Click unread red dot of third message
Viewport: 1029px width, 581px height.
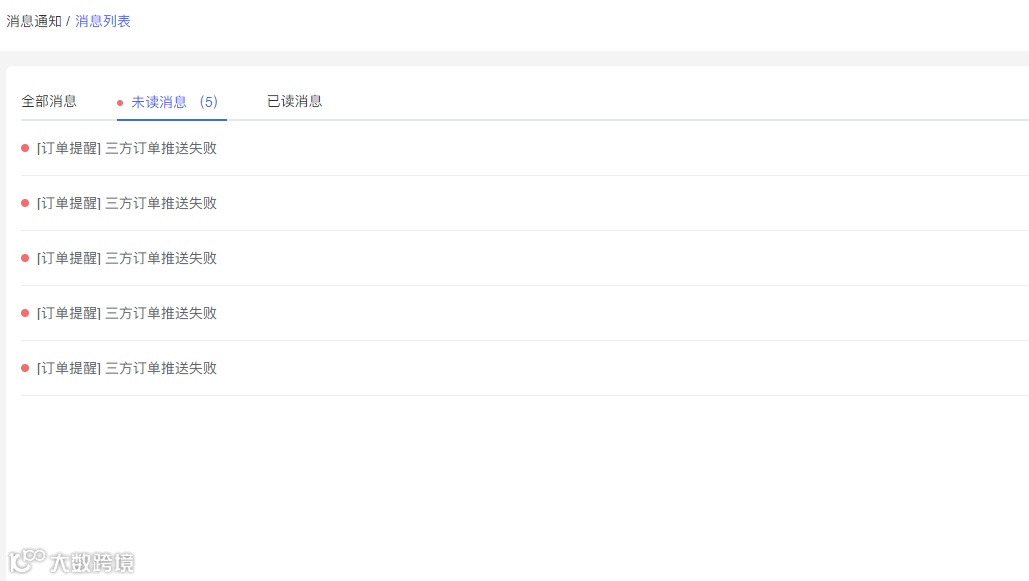25,258
